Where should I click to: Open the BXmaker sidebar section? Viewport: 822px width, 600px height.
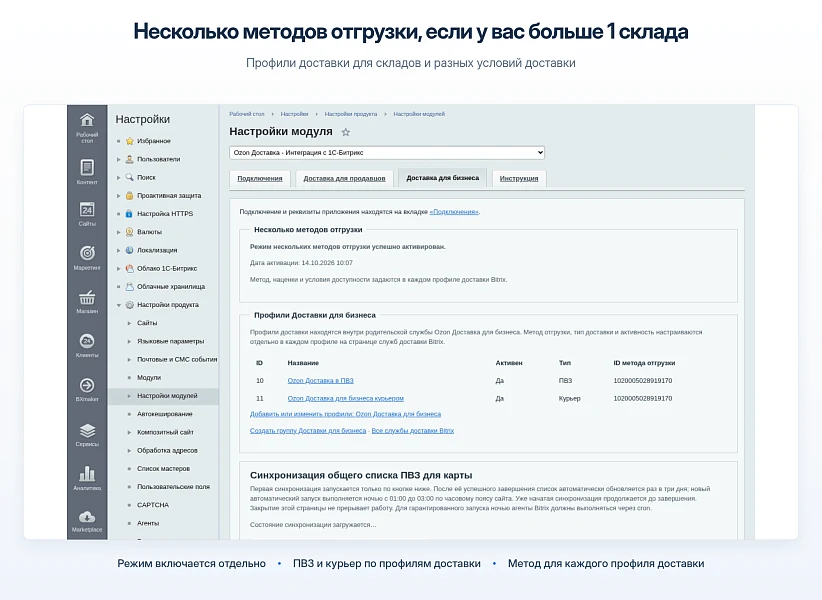click(x=87, y=390)
